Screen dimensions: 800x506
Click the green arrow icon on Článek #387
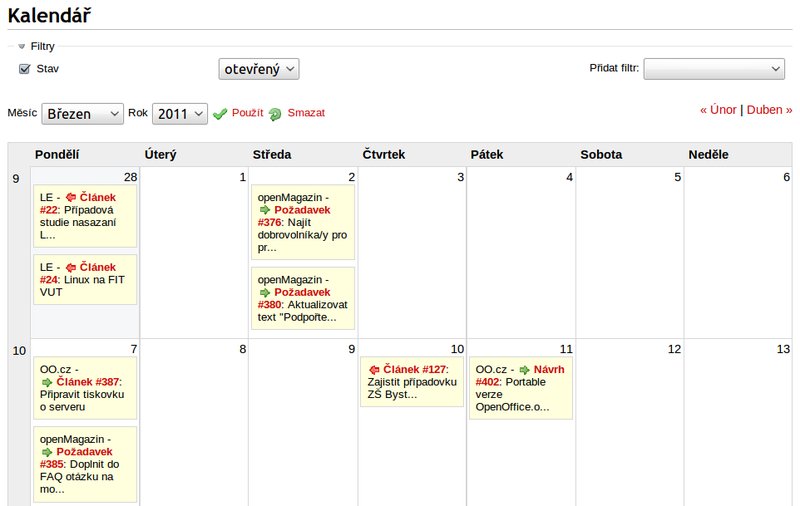[x=47, y=383]
